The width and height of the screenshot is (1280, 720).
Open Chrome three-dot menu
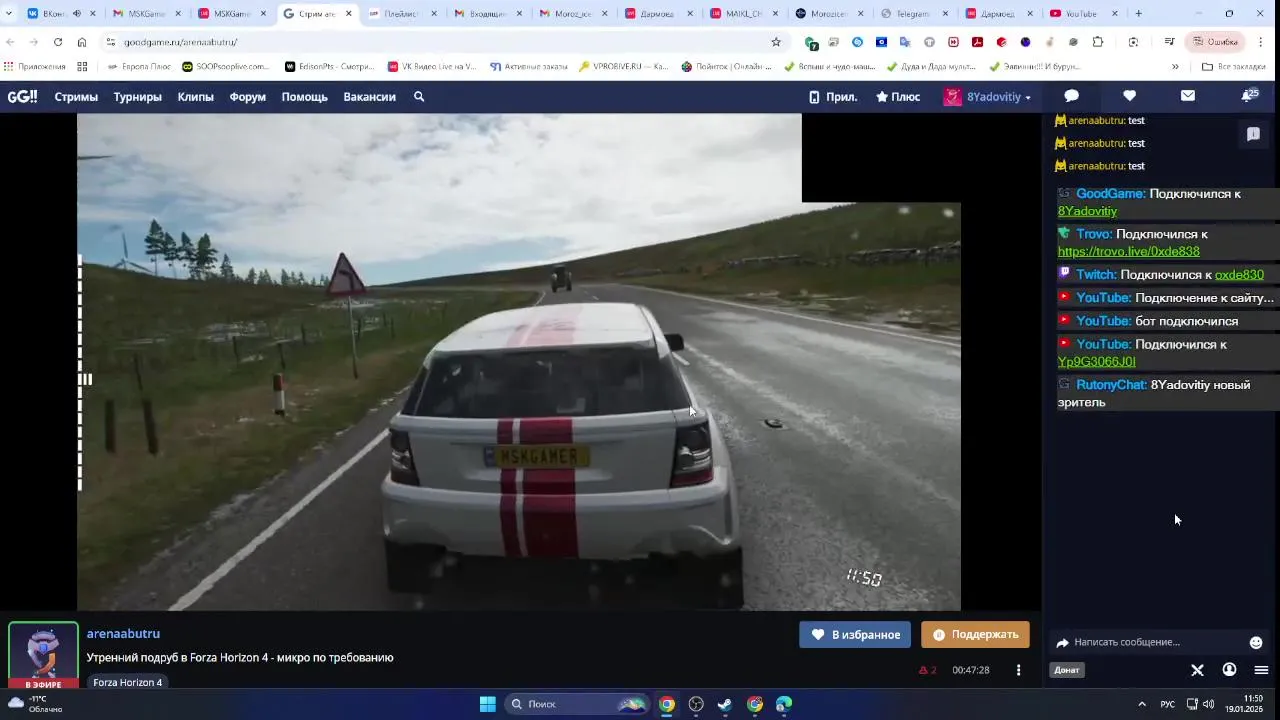[x=1261, y=42]
